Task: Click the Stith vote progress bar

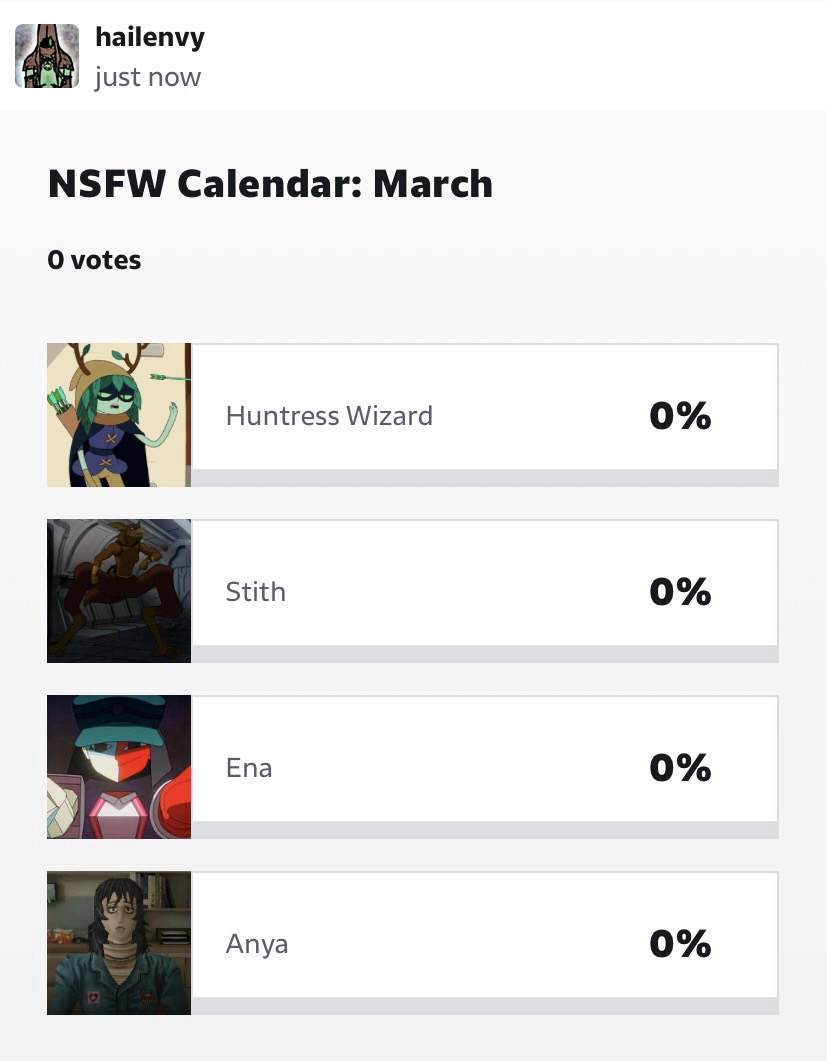Action: click(484, 654)
